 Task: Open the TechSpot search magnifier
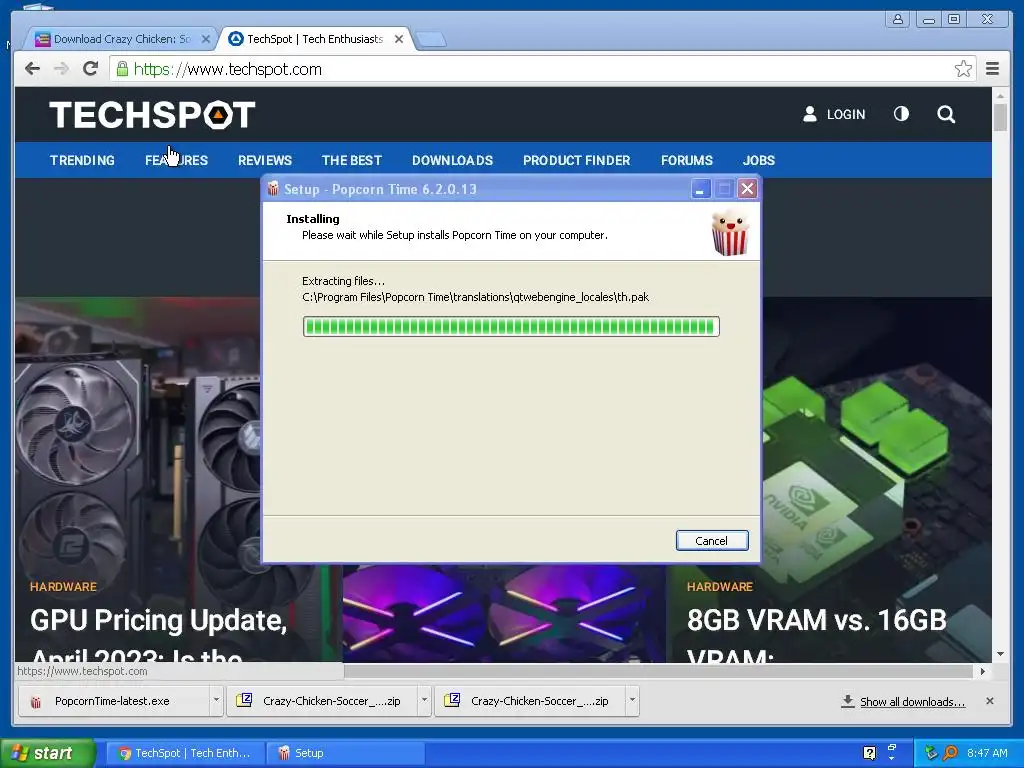pyautogui.click(x=946, y=114)
